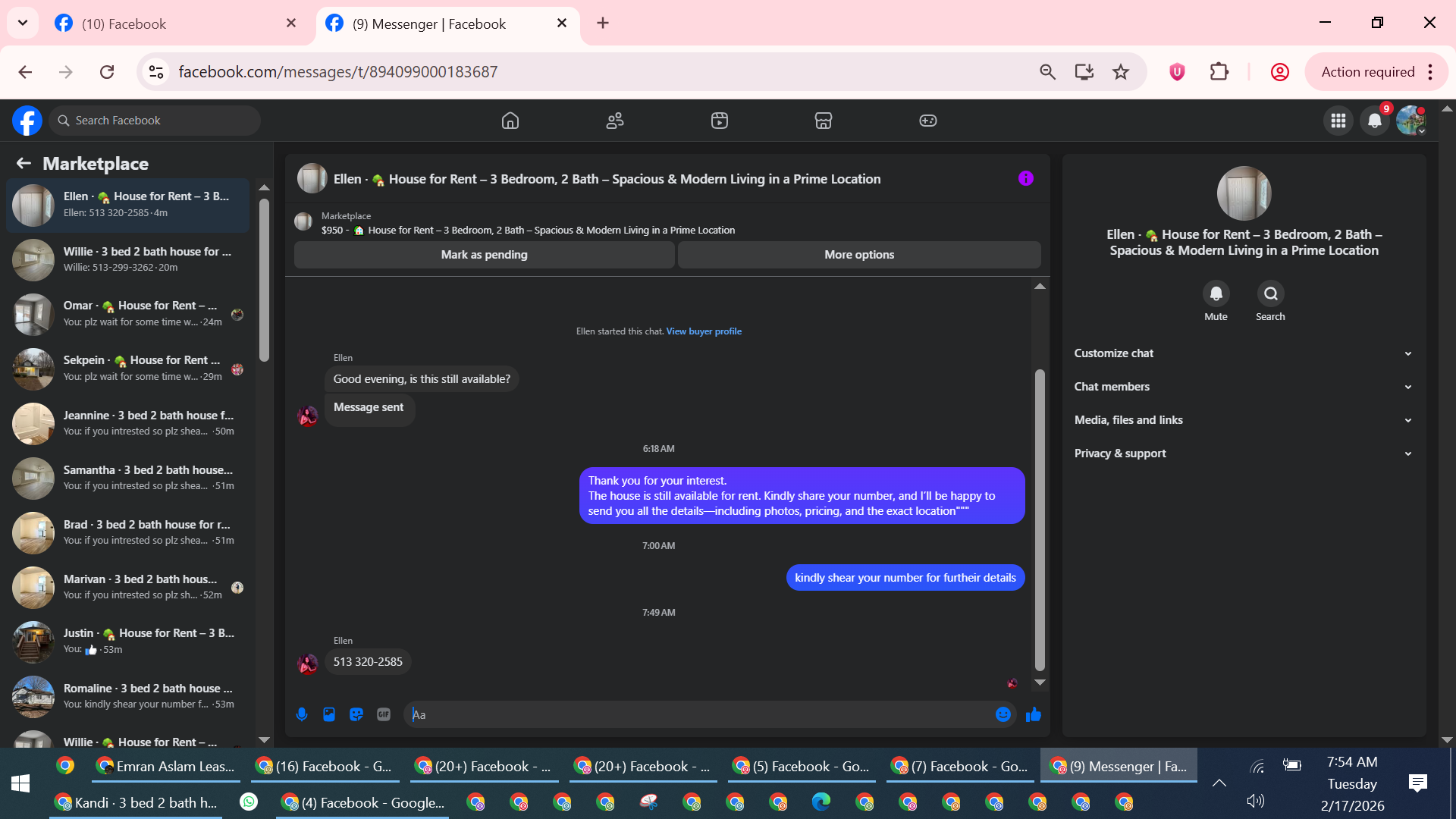This screenshot has width=1456, height=819.
Task: Click the Aa message input field
Action: click(x=698, y=714)
